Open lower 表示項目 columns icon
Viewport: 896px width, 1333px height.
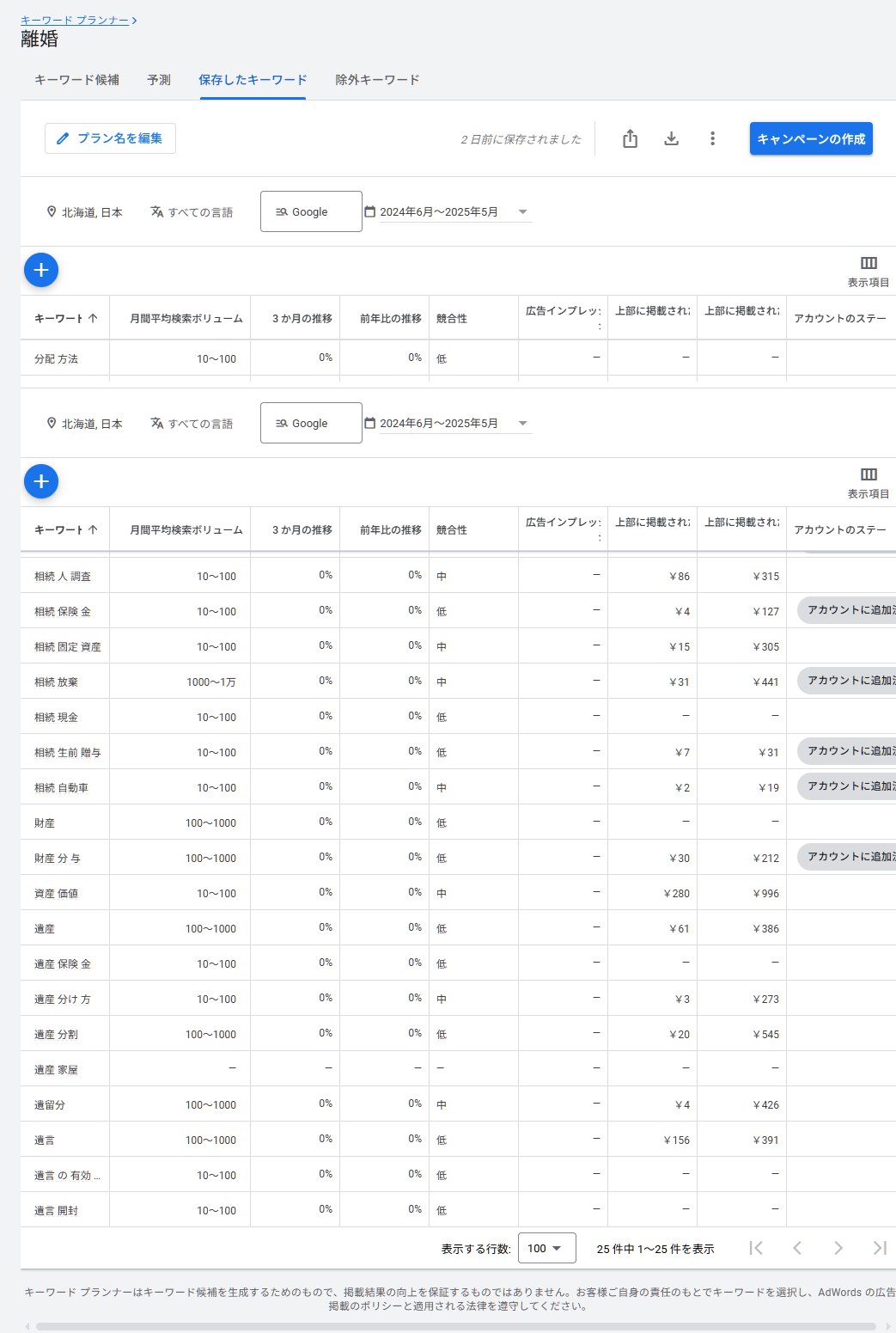[x=869, y=474]
